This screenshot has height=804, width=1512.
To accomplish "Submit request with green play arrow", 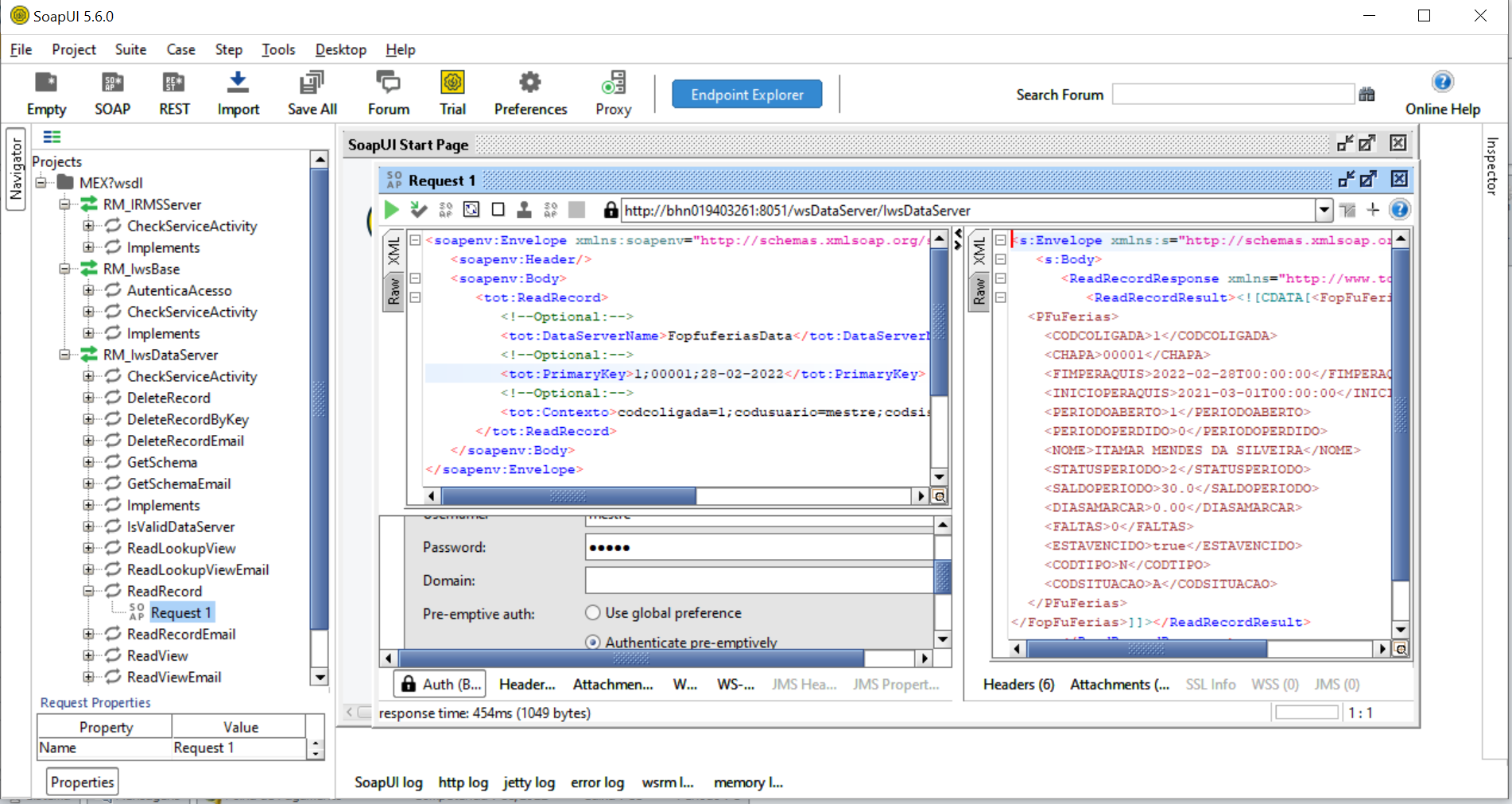I will pos(391,210).
